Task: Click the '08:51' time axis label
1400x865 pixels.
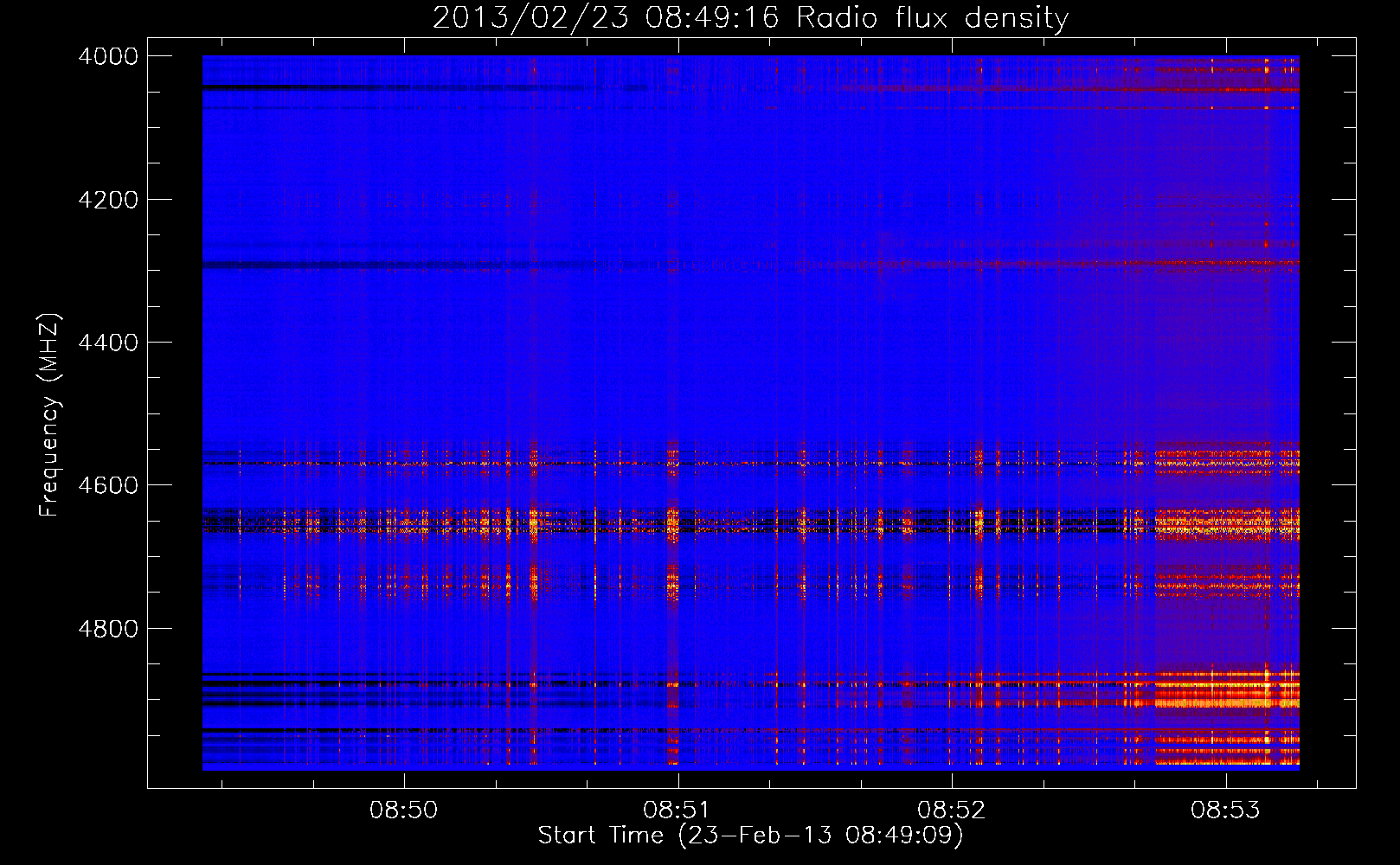Action: (x=678, y=811)
